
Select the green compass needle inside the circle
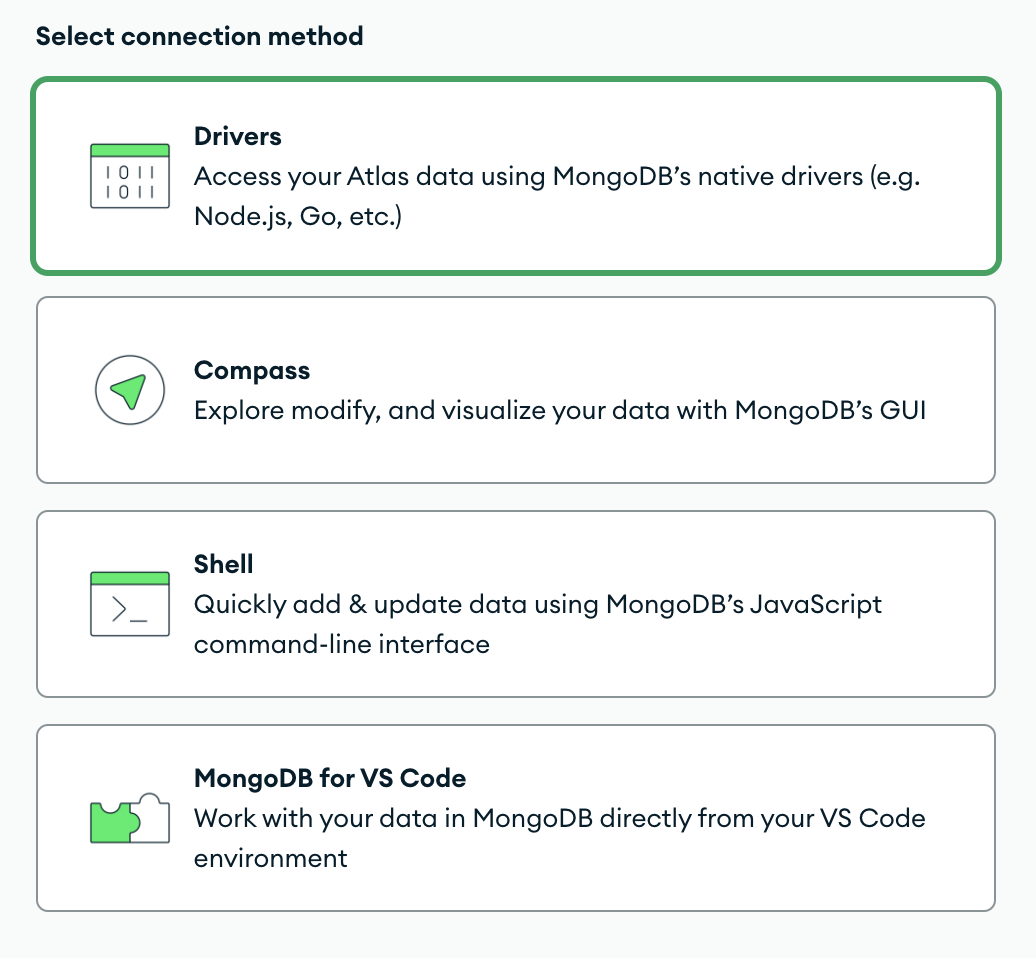129,389
